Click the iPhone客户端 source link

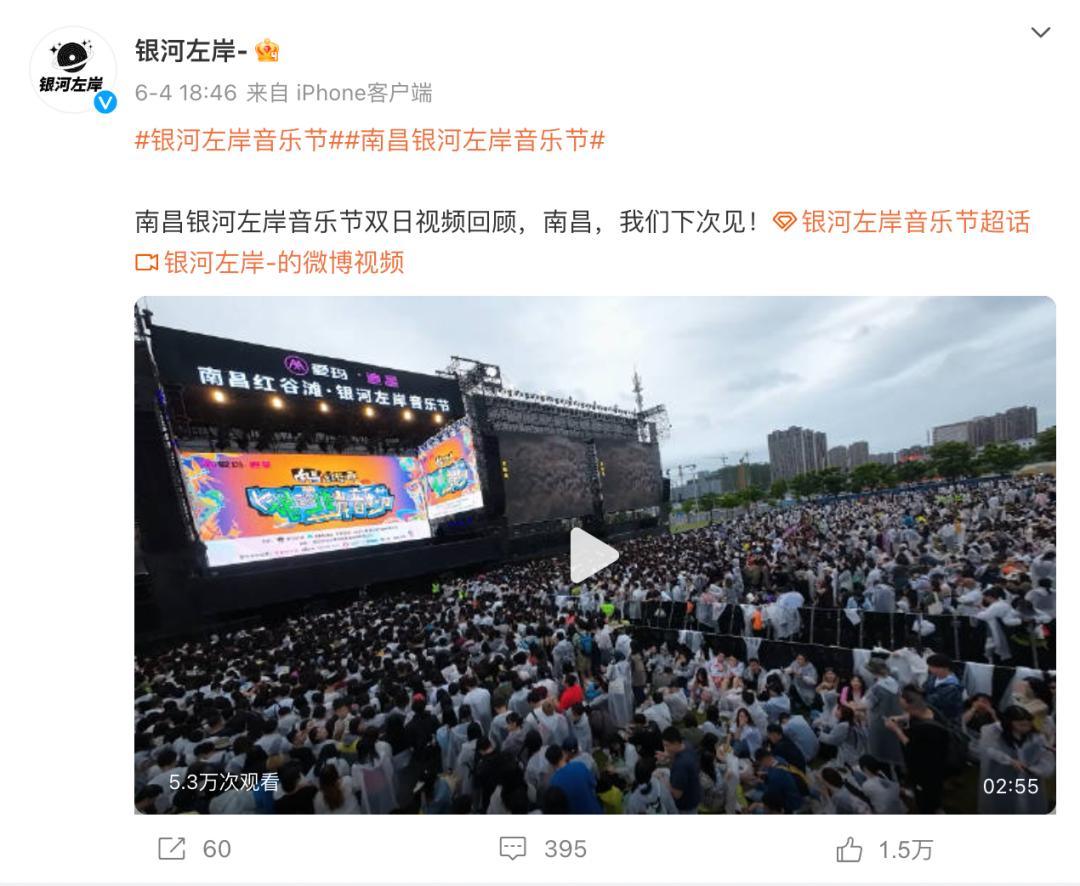364,92
